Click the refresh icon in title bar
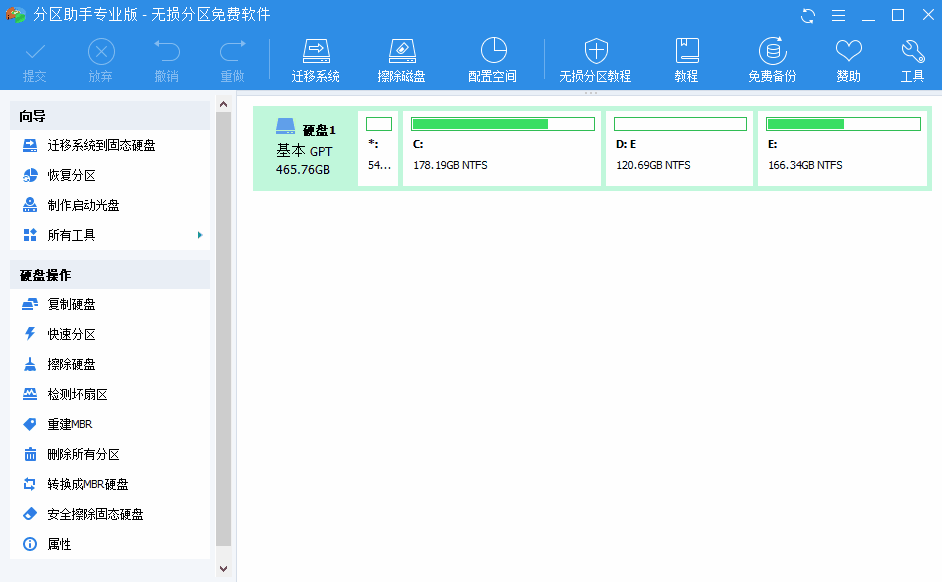942x582 pixels. (x=808, y=16)
